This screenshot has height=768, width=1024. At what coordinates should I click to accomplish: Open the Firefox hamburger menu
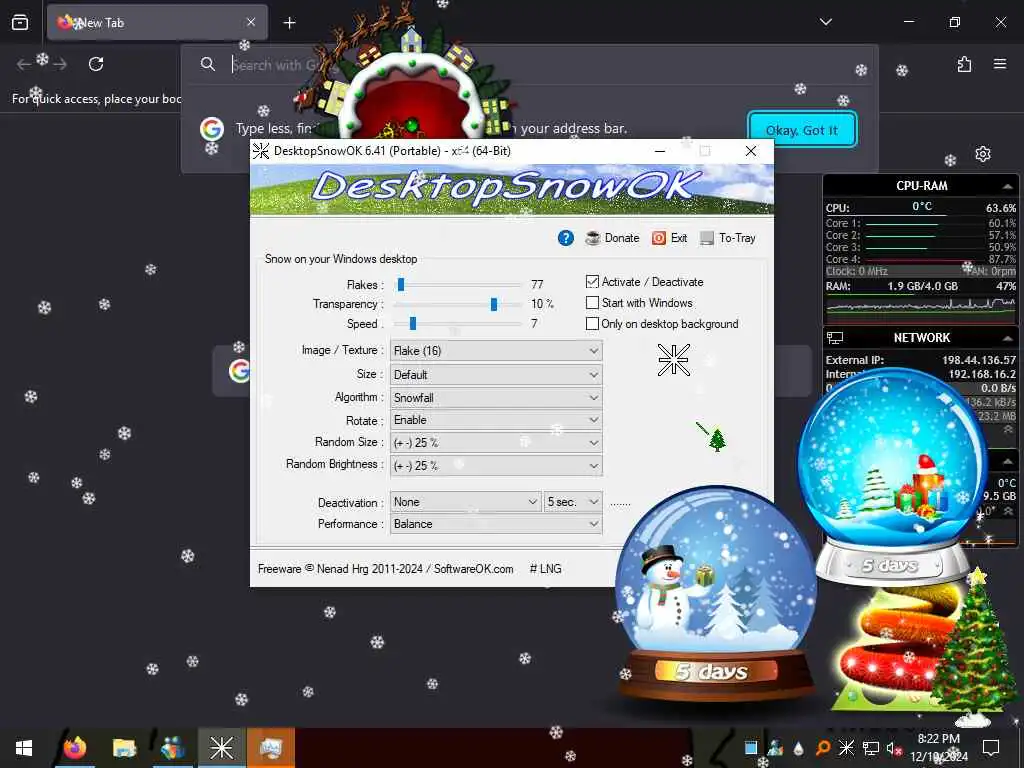click(x=1000, y=64)
